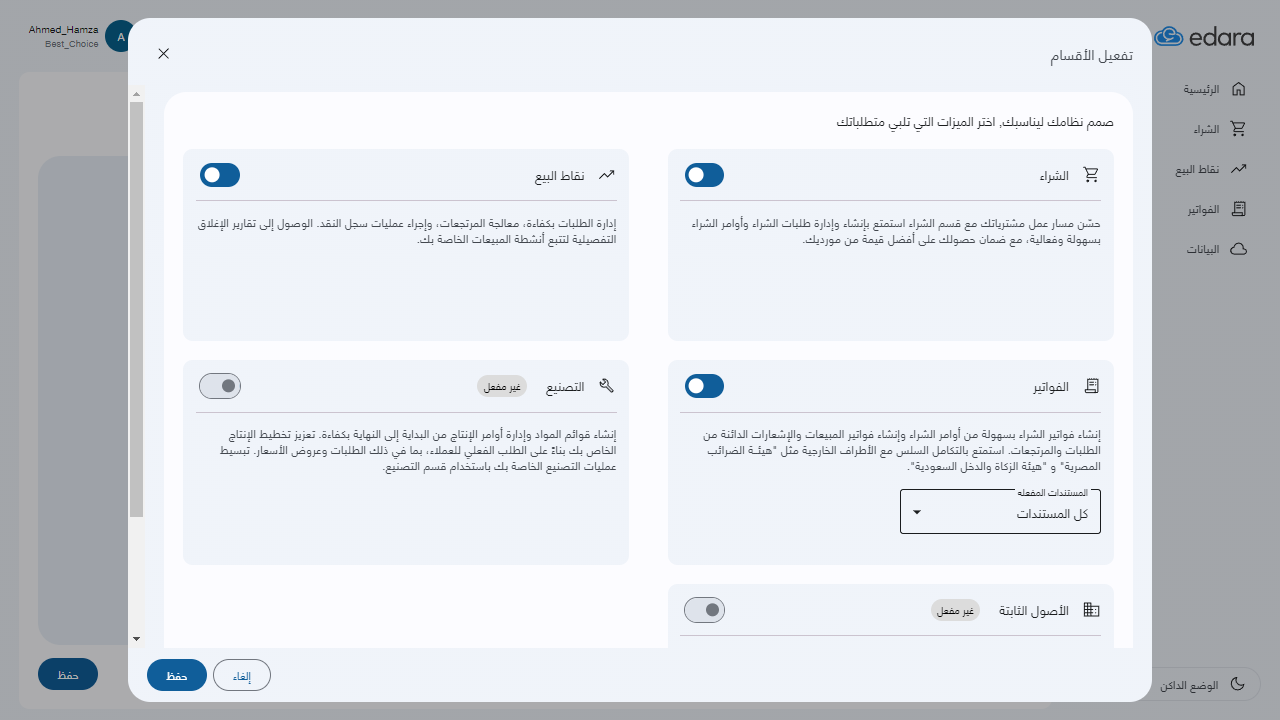Open الرئيسية in the sidebar
Screen dimensions: 1280x720
[x=1215, y=89]
